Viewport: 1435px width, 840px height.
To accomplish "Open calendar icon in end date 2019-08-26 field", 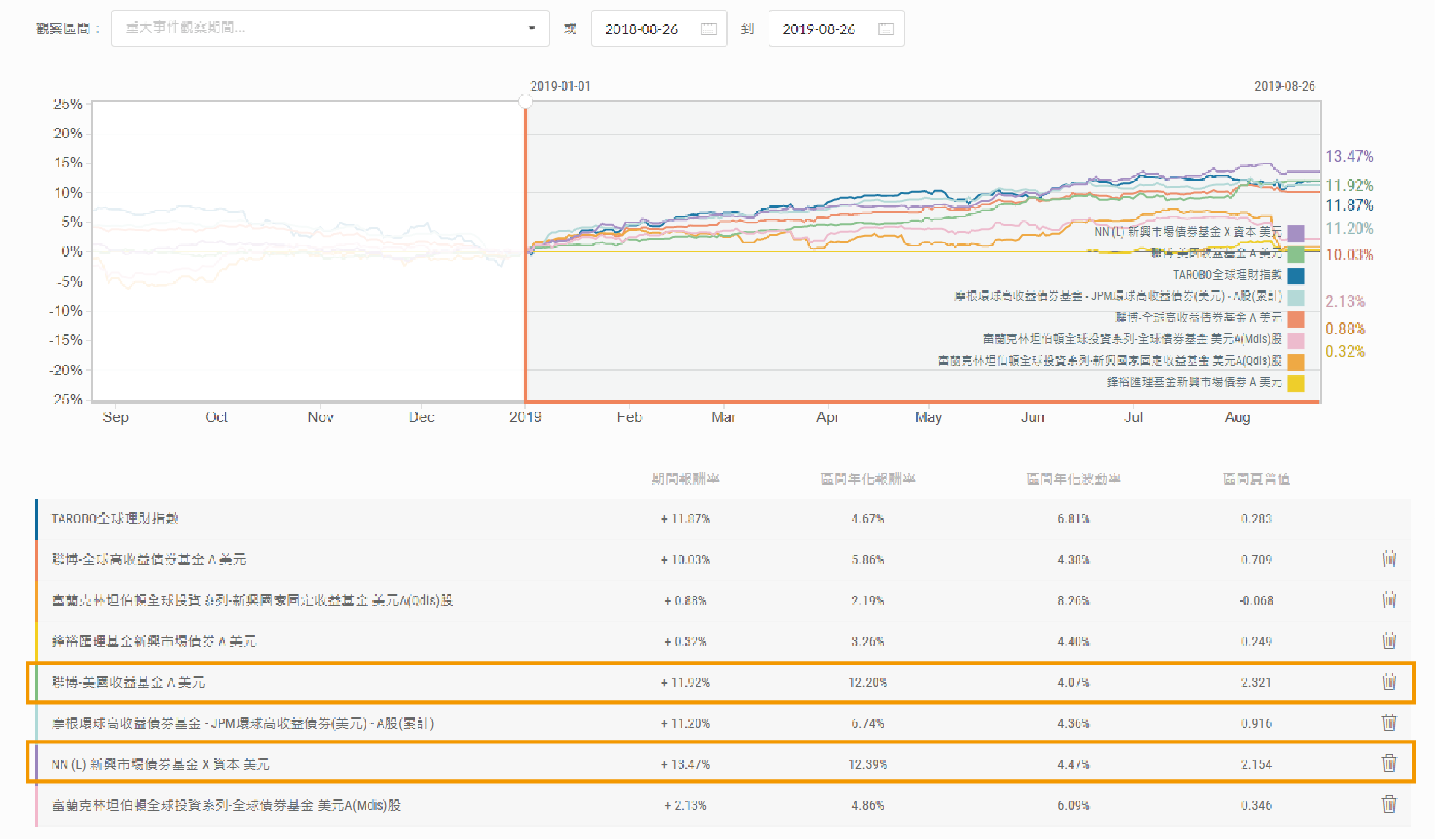I will pyautogui.click(x=886, y=29).
